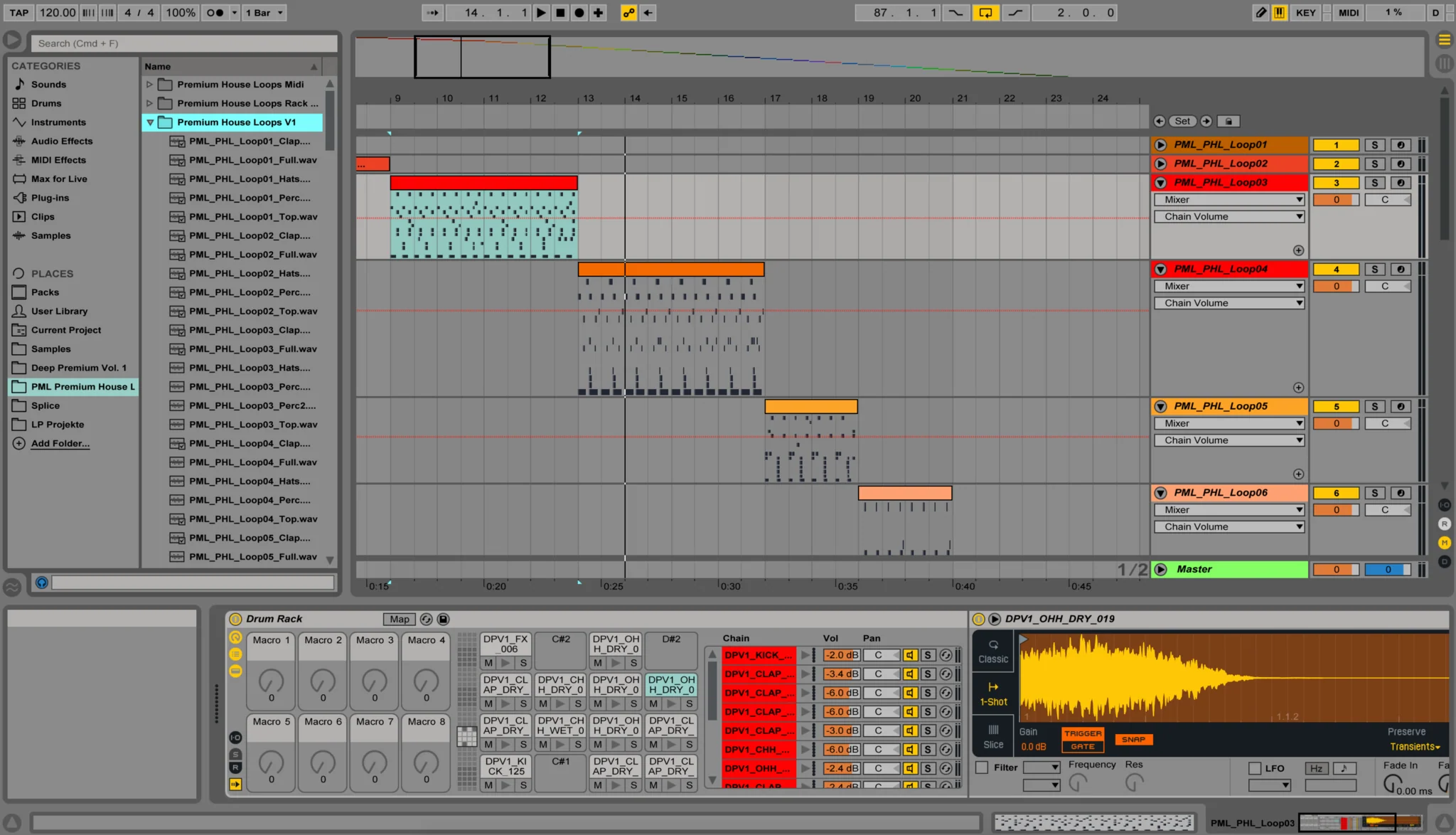Screen dimensions: 1456x835
Task: Select the Drums category
Action: [x=46, y=103]
